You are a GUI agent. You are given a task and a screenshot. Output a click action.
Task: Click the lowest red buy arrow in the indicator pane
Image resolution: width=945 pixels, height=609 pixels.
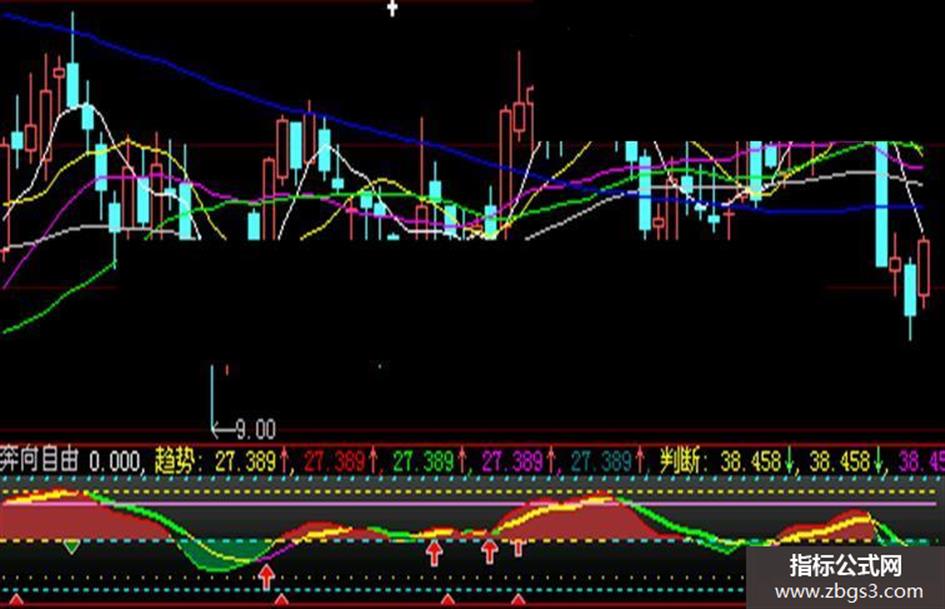click(266, 576)
